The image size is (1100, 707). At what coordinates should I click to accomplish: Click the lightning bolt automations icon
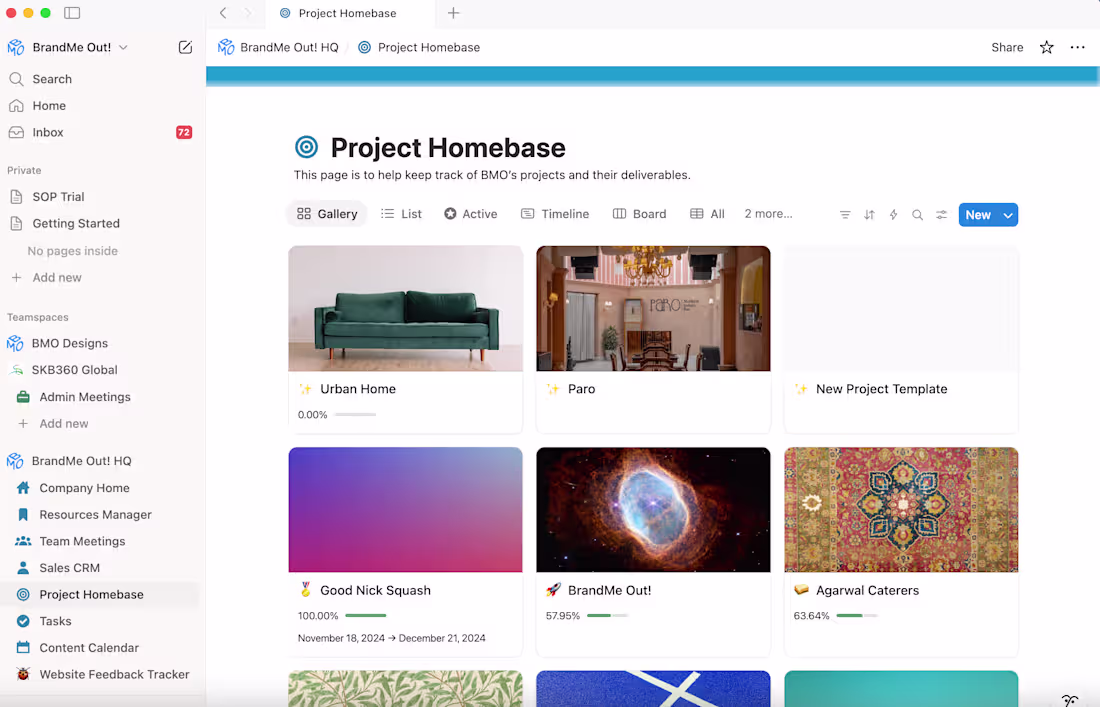pos(893,214)
